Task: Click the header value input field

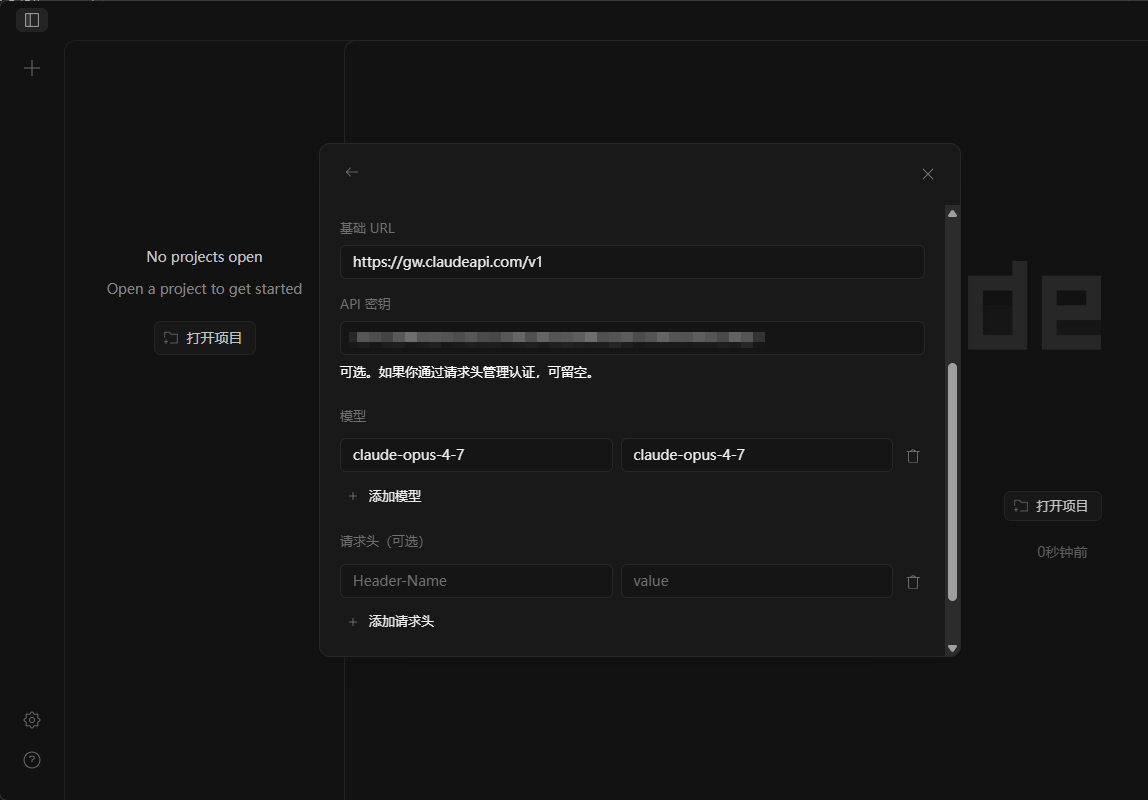Action: [x=756, y=581]
